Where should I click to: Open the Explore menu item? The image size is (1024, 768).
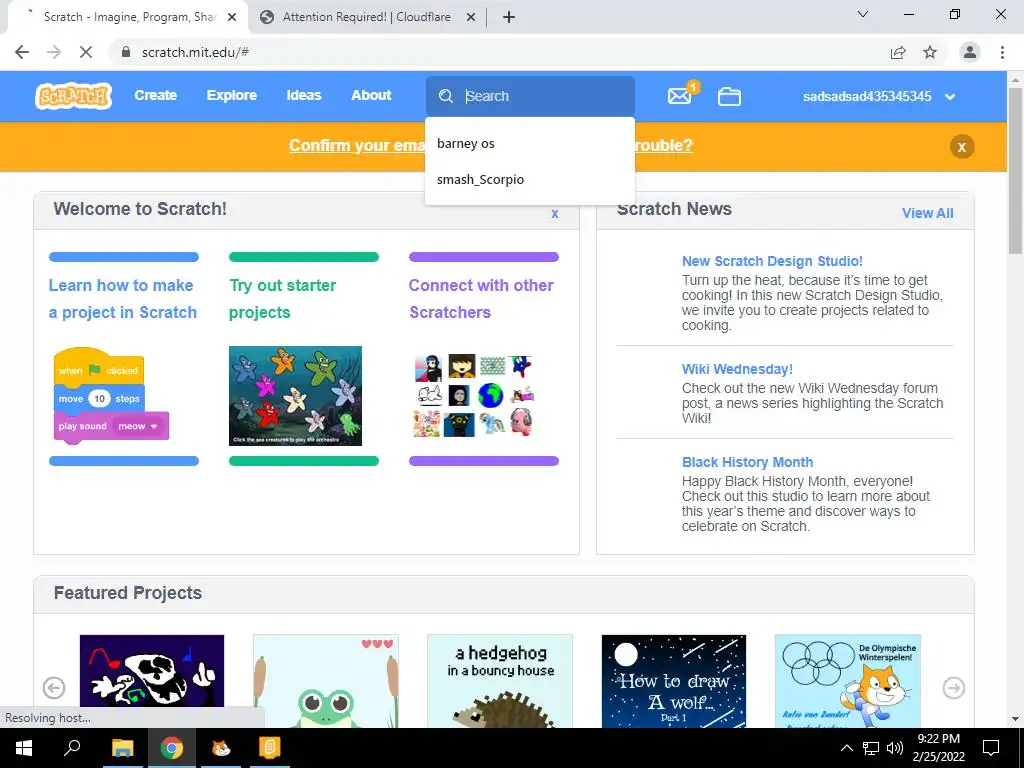pos(232,95)
